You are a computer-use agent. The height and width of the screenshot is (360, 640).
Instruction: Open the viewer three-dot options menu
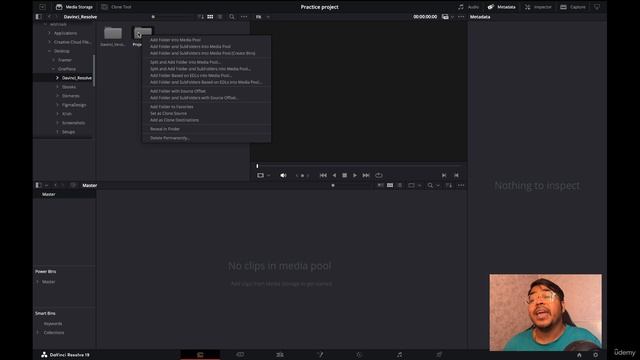point(461,17)
